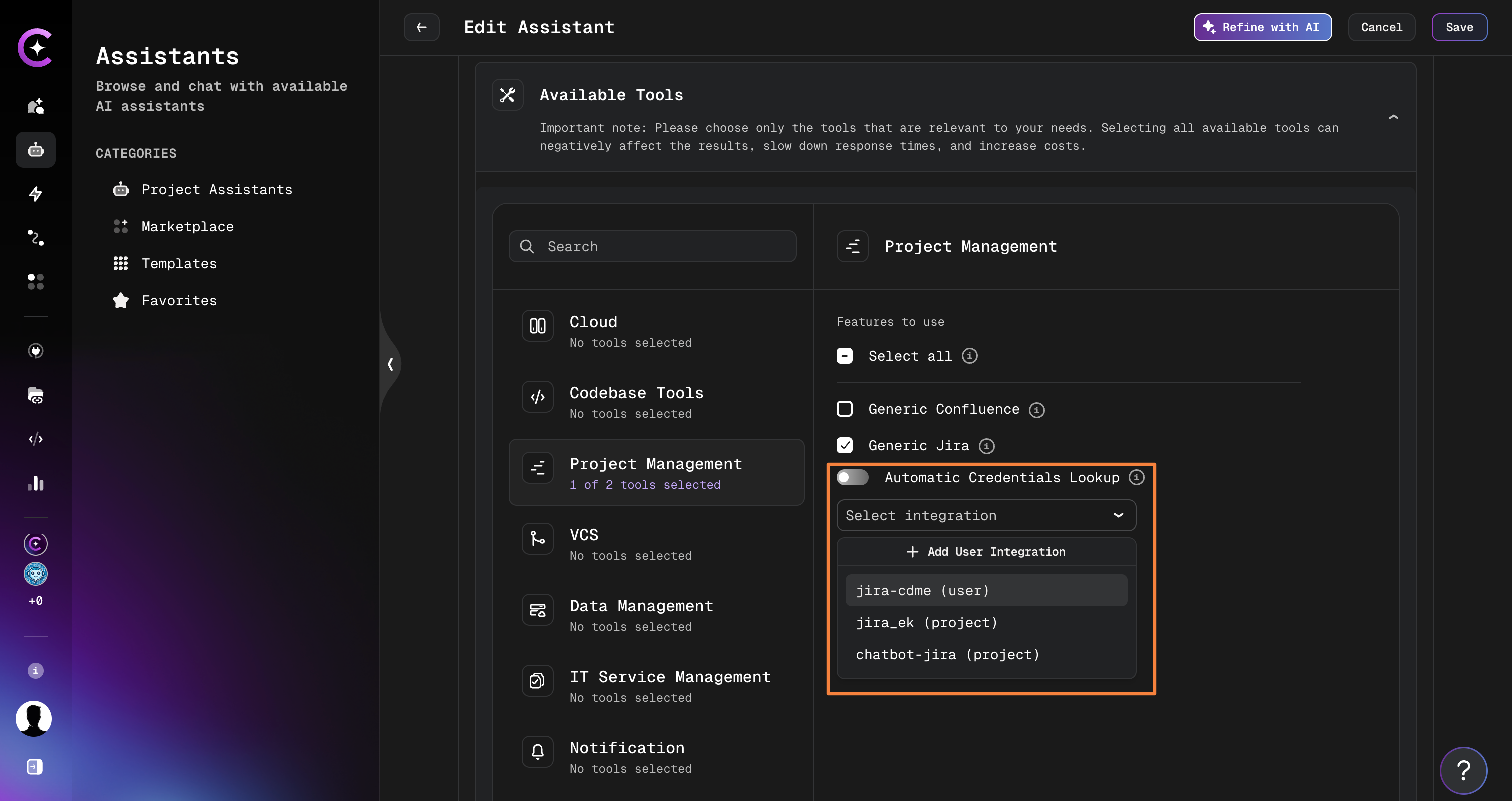Collapse the categories side panel arrow
The width and height of the screenshot is (1512, 801).
(x=390, y=365)
